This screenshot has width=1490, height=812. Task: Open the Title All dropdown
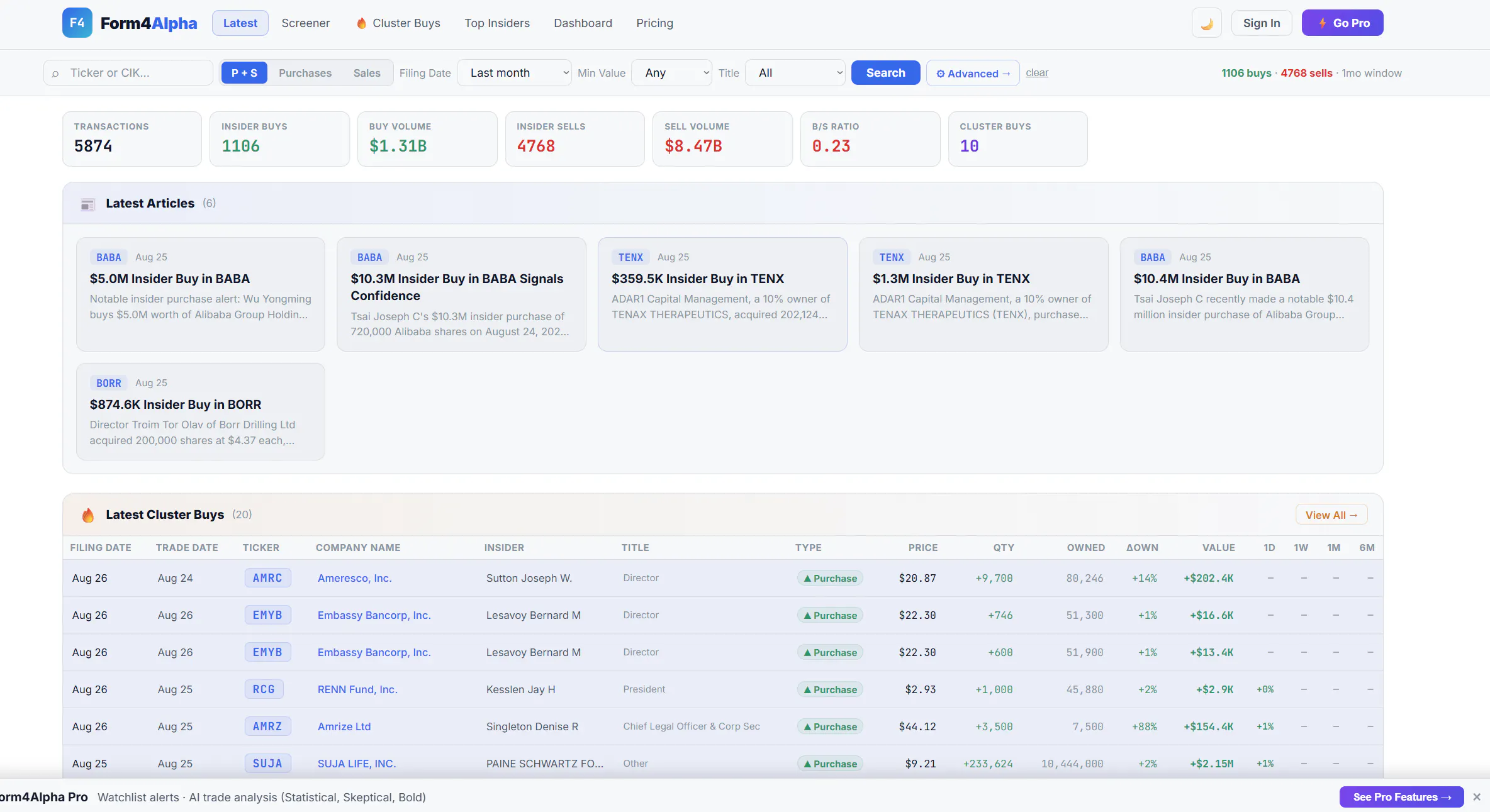[x=795, y=73]
